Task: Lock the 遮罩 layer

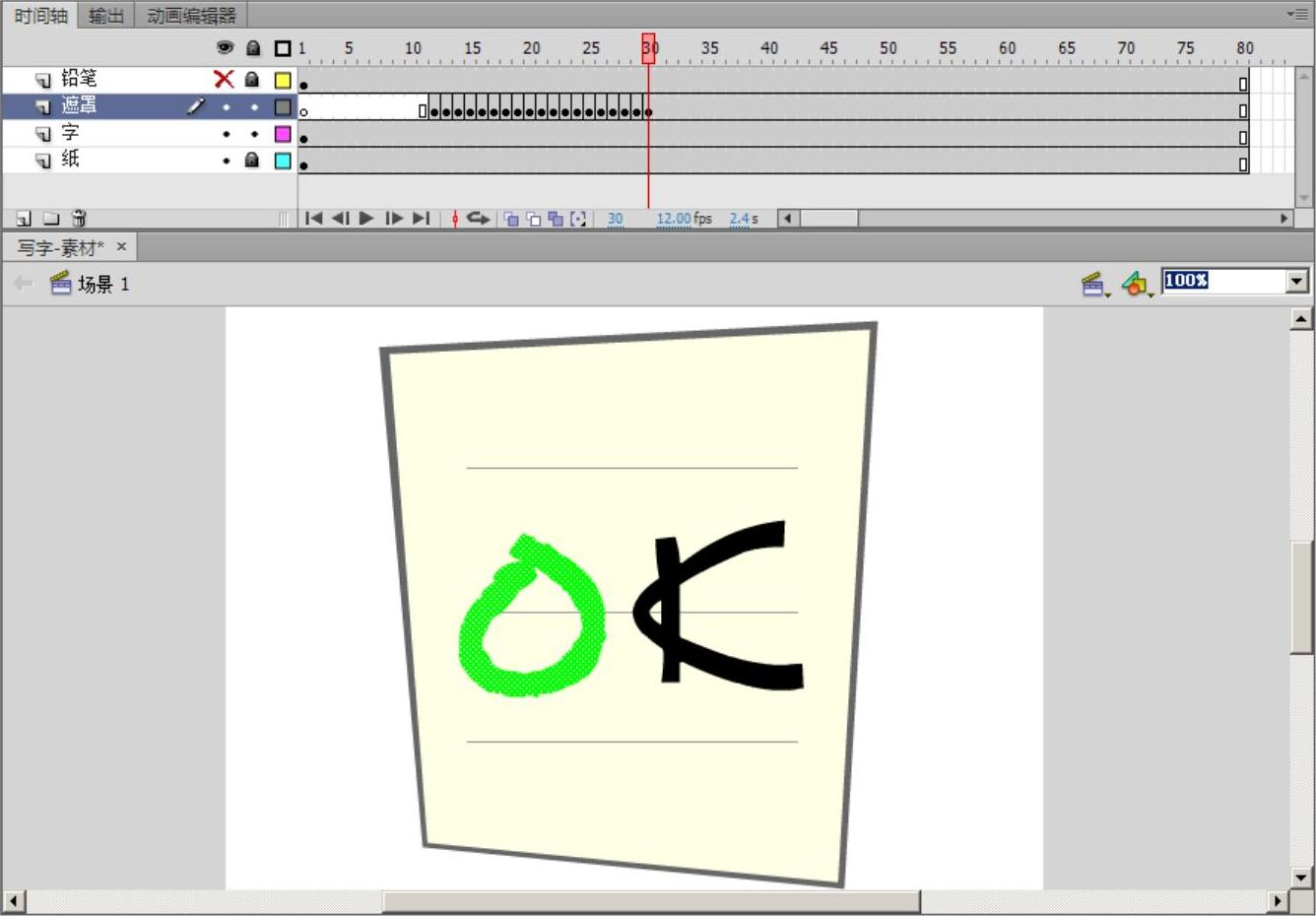Action: coord(254,106)
